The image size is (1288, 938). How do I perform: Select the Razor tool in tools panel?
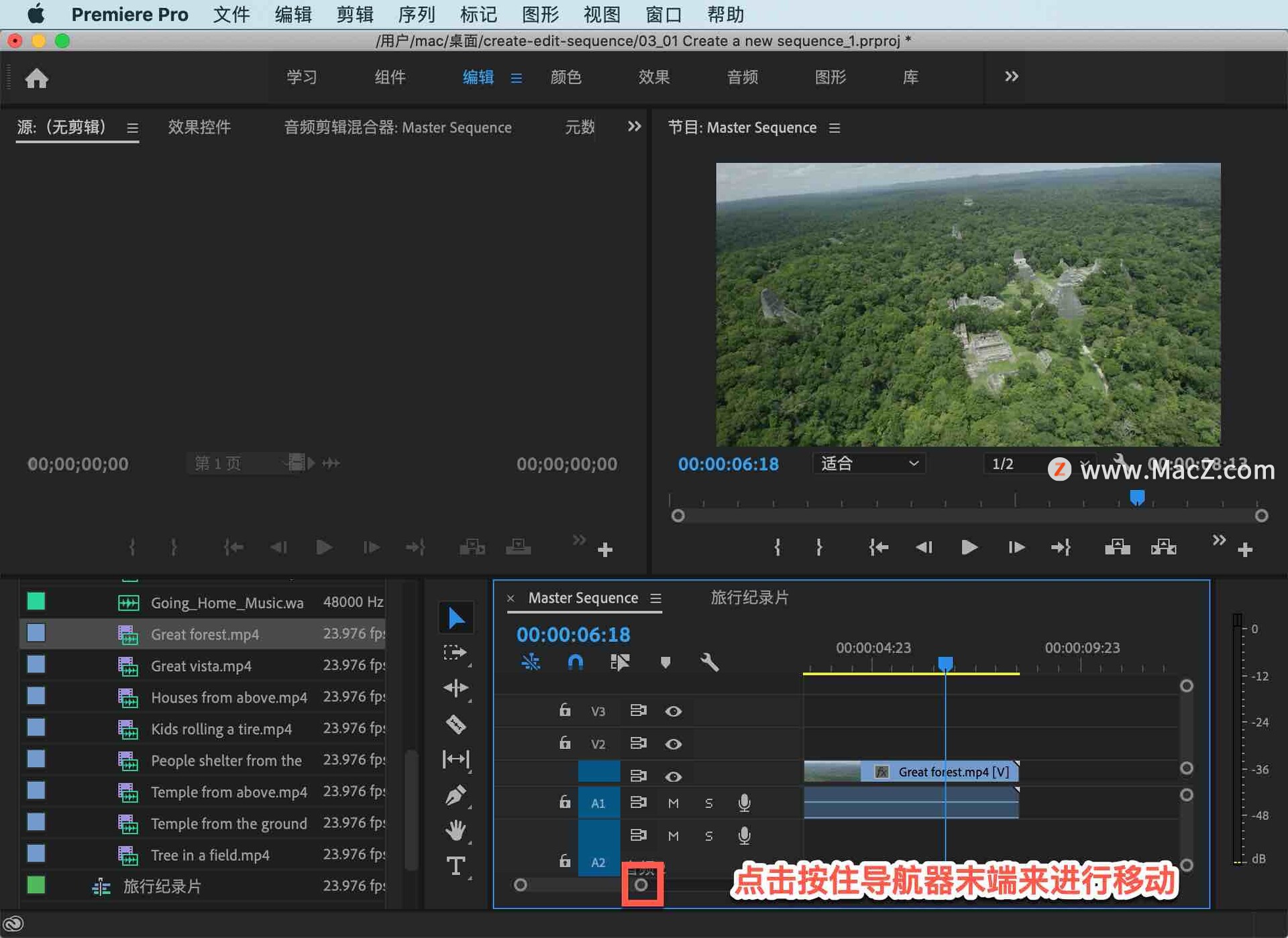[x=455, y=724]
